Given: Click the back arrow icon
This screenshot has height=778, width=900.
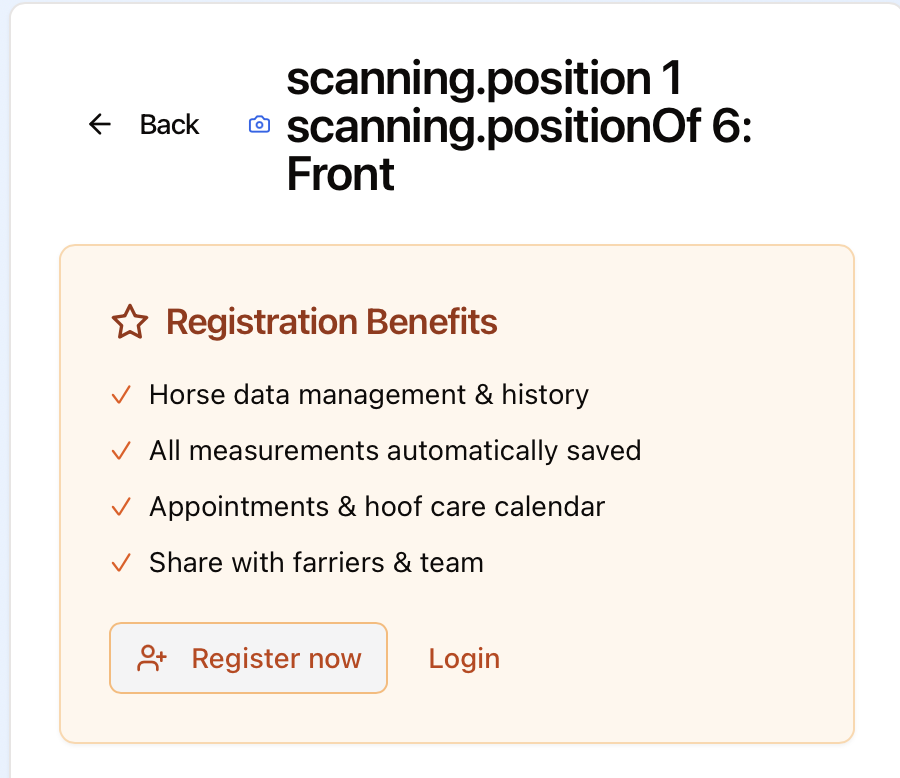Looking at the screenshot, I should tap(100, 124).
